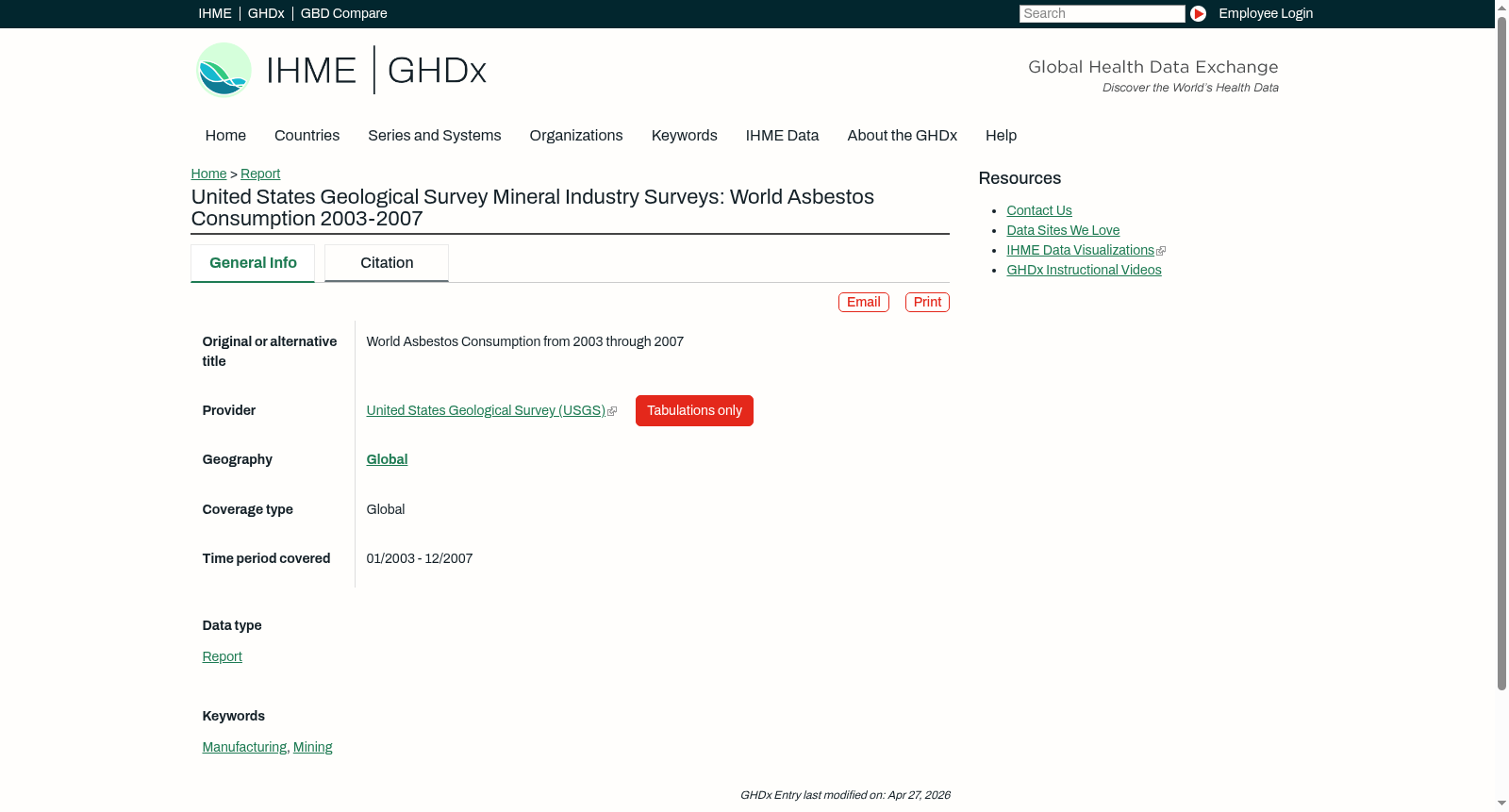This screenshot has width=1509, height=812.
Task: Open the Countries menu
Action: (307, 136)
